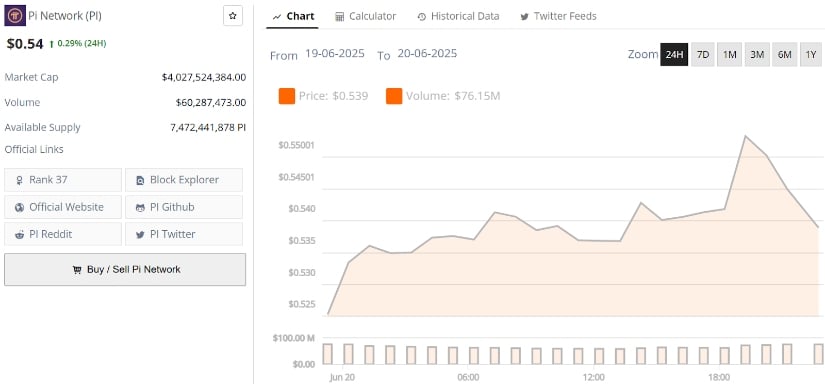Click the Official Links label

[34, 149]
